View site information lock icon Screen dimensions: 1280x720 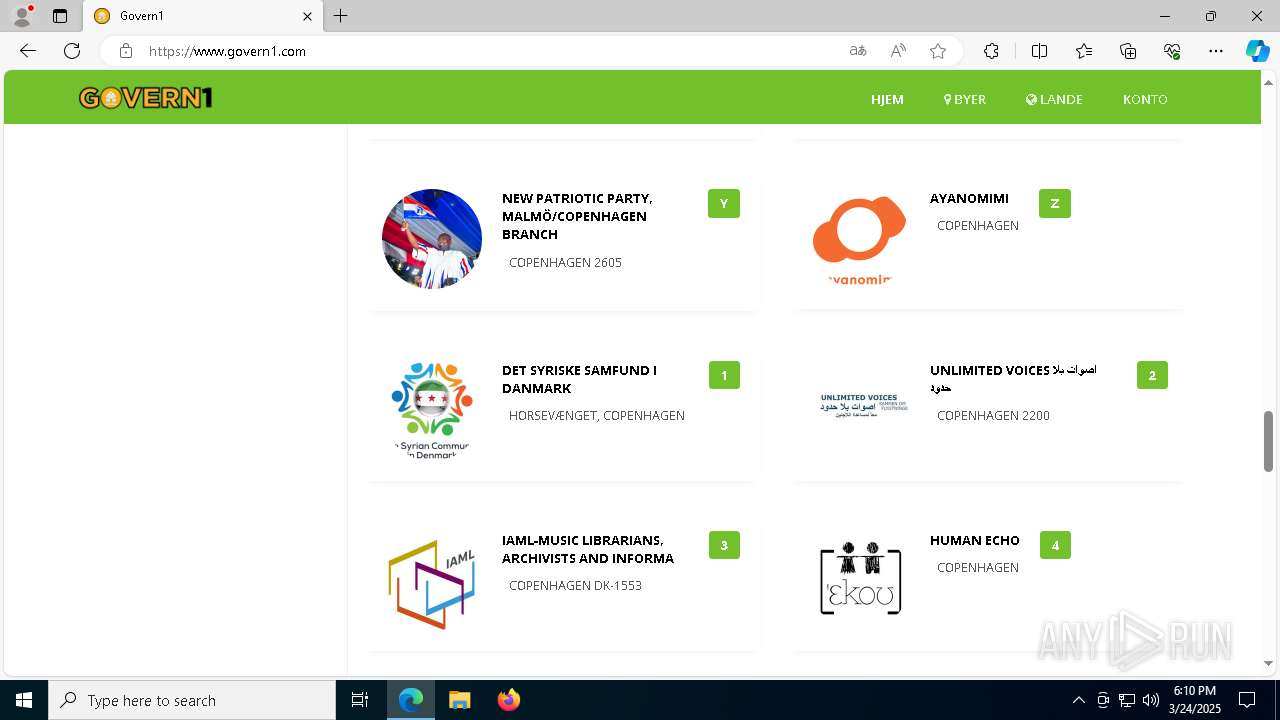tap(125, 51)
